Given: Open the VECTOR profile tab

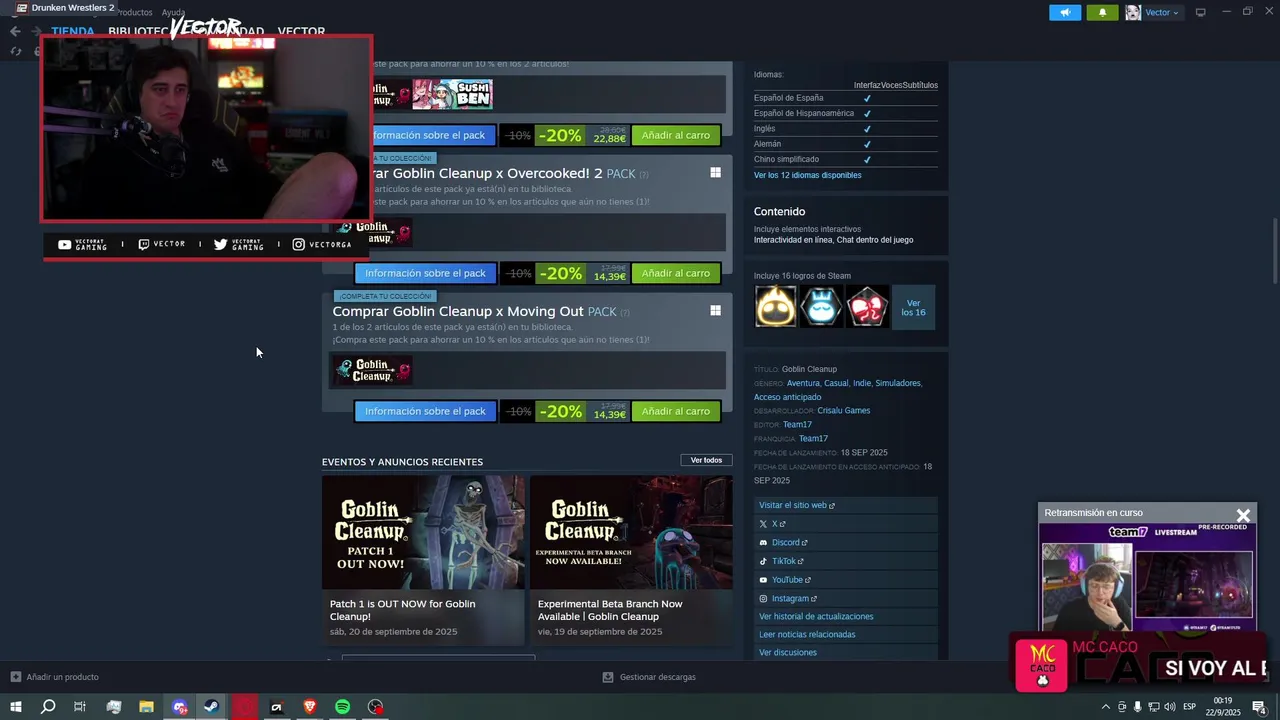Looking at the screenshot, I should [301, 31].
